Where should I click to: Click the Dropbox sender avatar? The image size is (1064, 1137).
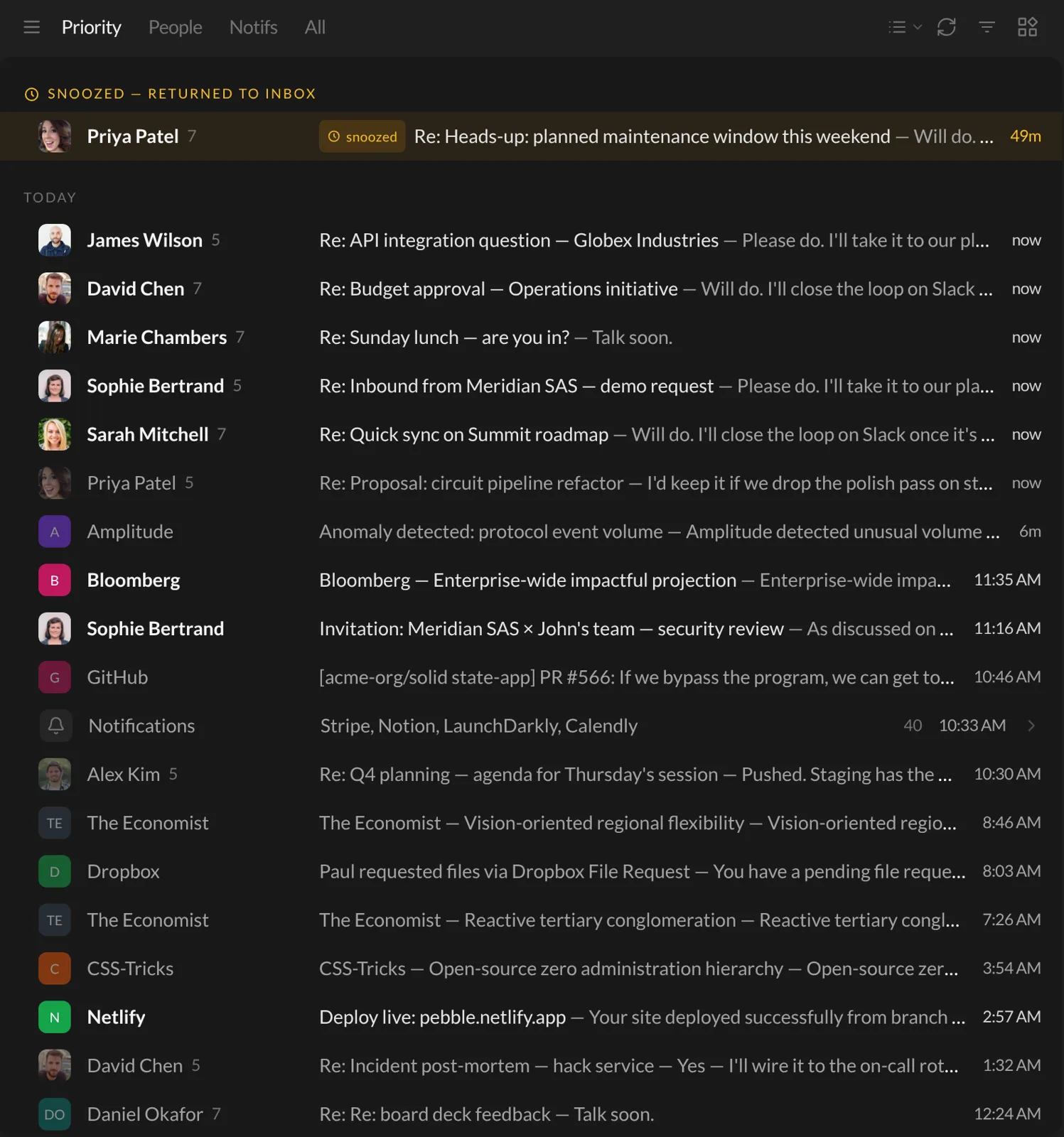[55, 871]
